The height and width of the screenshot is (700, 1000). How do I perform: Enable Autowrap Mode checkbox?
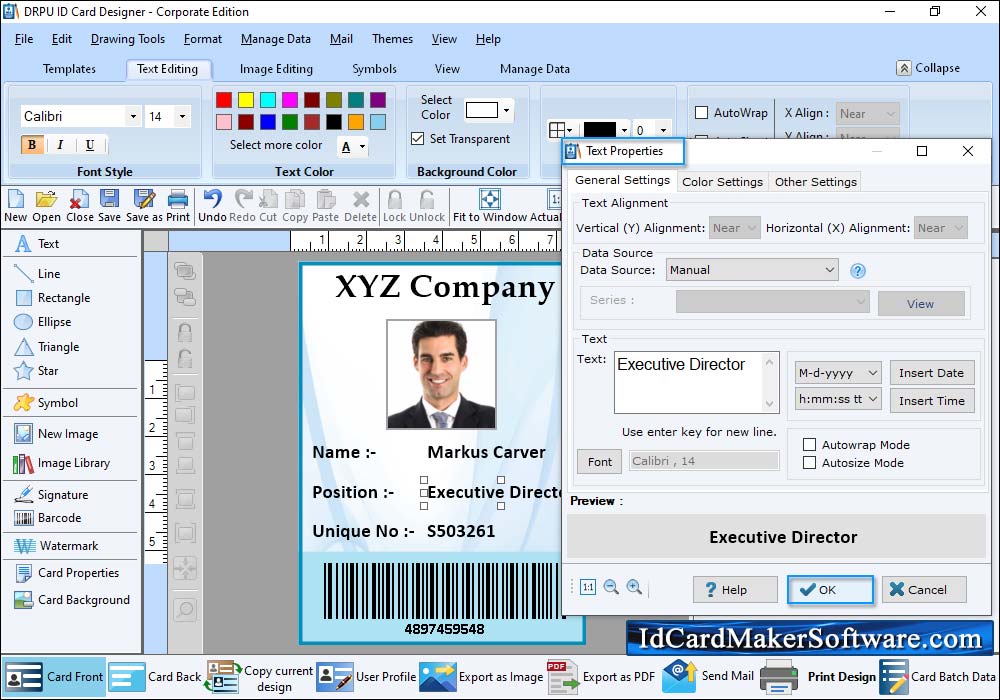click(x=809, y=445)
